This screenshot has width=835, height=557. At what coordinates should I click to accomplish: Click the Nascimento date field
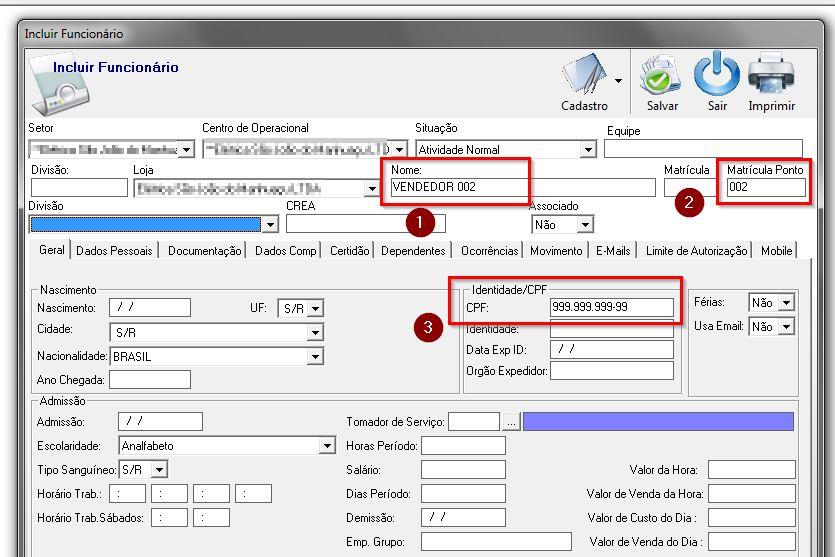point(150,307)
